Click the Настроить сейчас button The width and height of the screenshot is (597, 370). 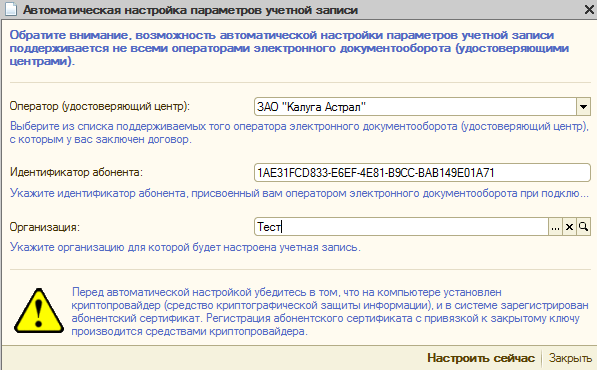tap(481, 358)
